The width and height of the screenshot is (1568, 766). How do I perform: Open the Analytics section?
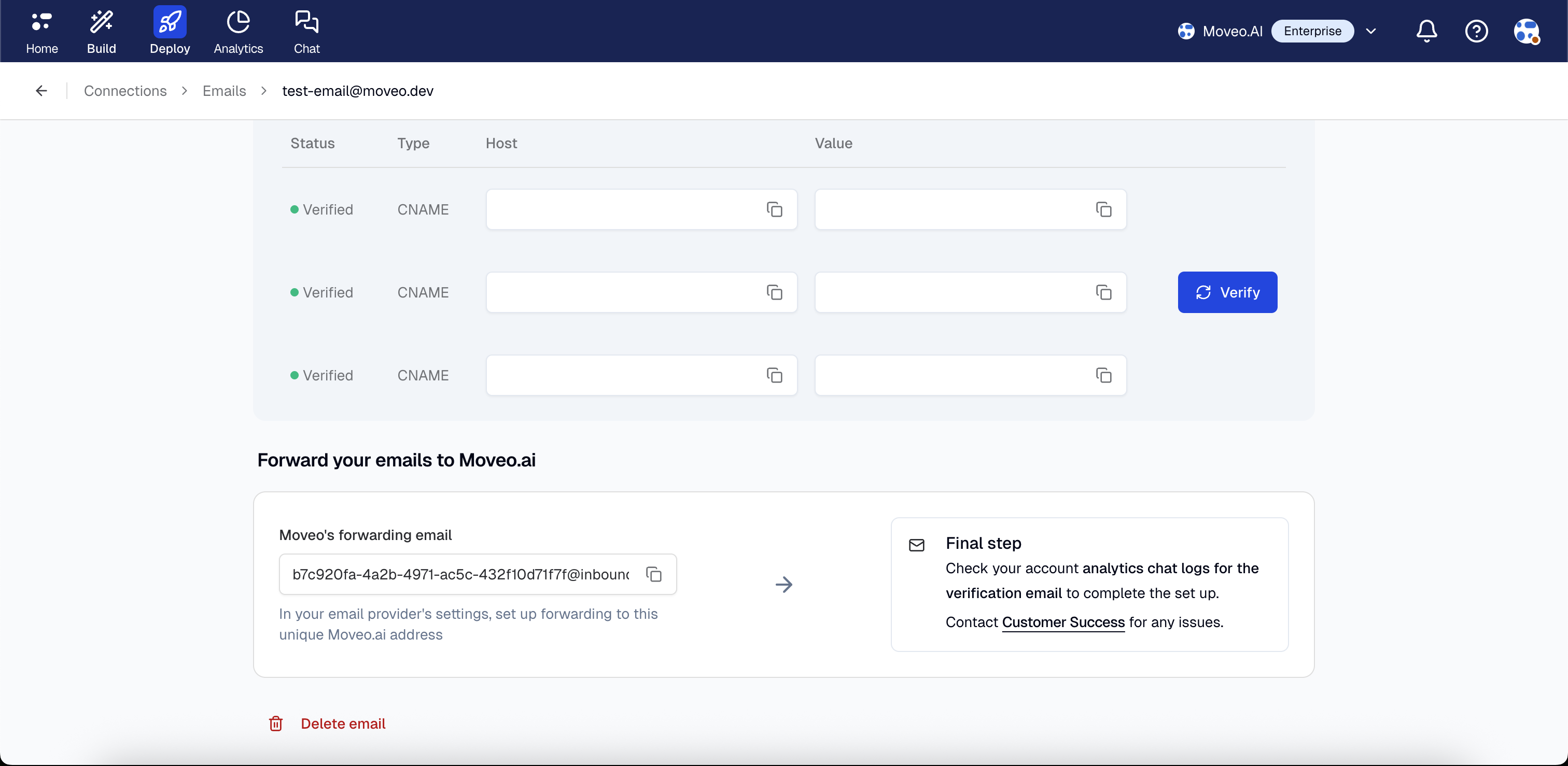coord(237,31)
